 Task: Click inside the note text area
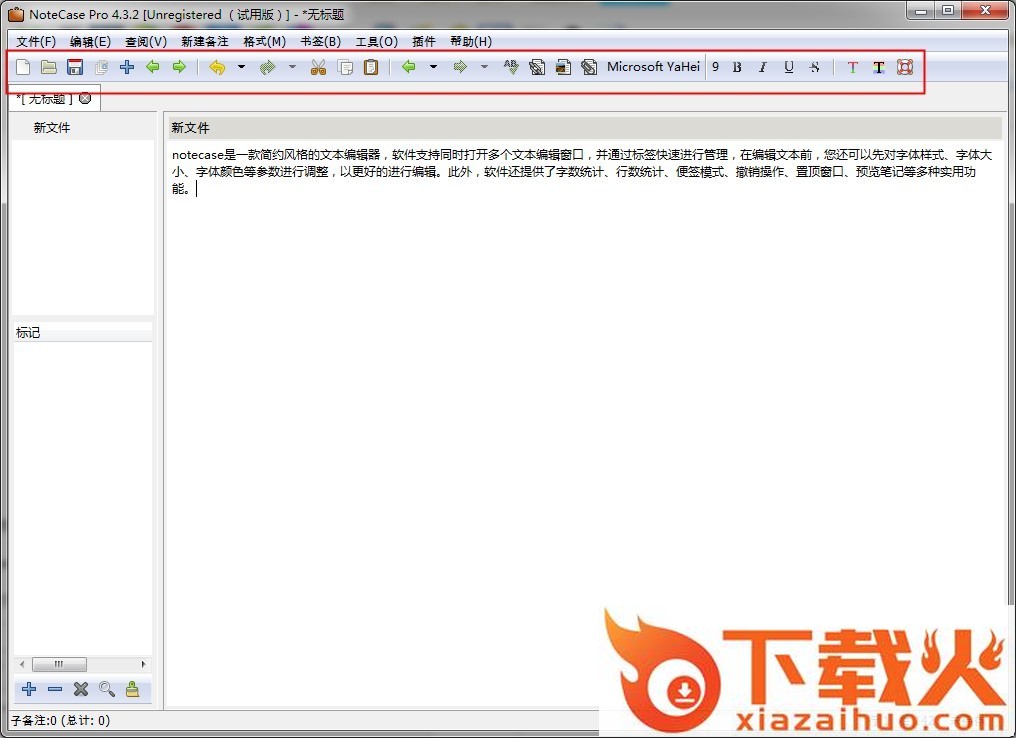click(585, 421)
